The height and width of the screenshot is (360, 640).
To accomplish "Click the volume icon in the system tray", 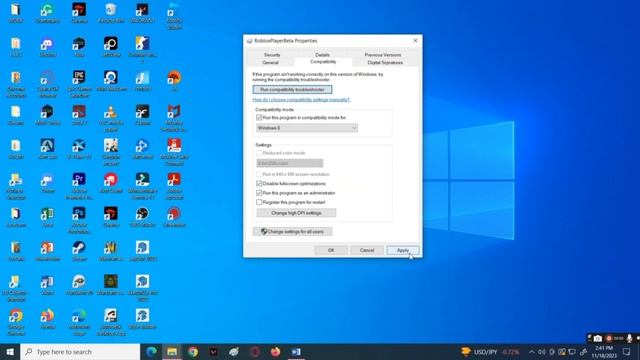I will pyautogui.click(x=542, y=352).
